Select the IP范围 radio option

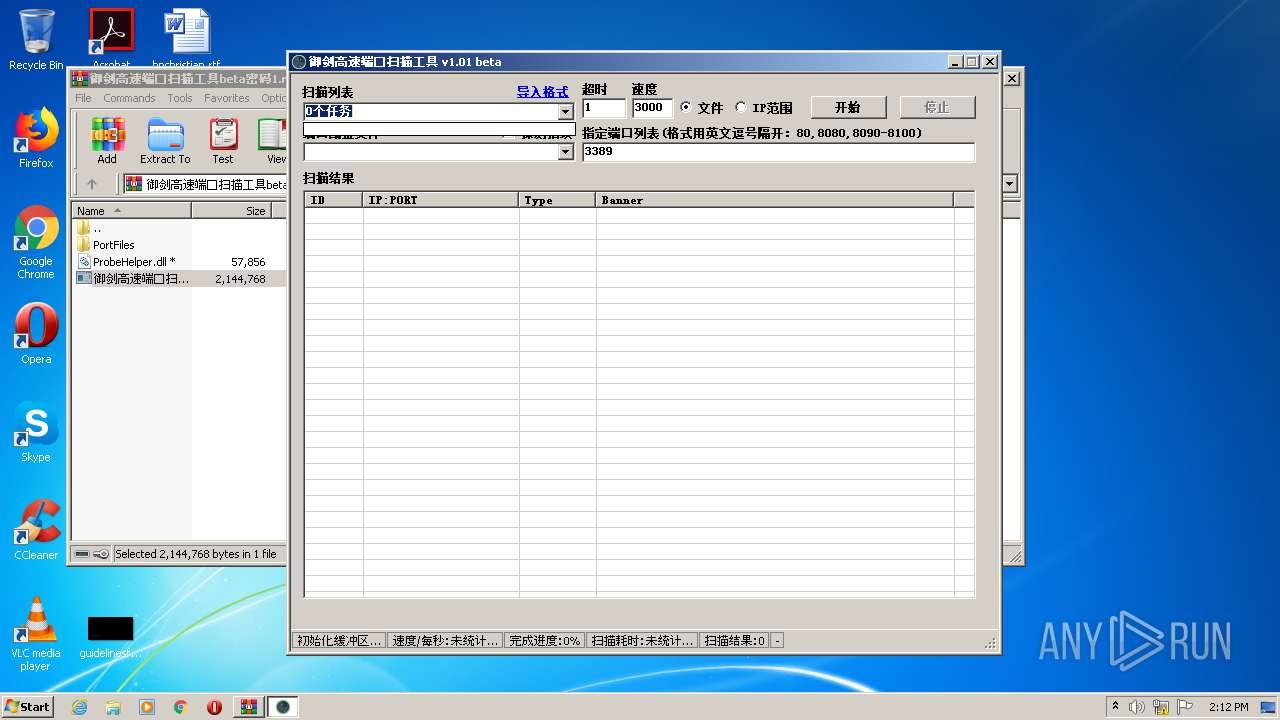(764, 108)
